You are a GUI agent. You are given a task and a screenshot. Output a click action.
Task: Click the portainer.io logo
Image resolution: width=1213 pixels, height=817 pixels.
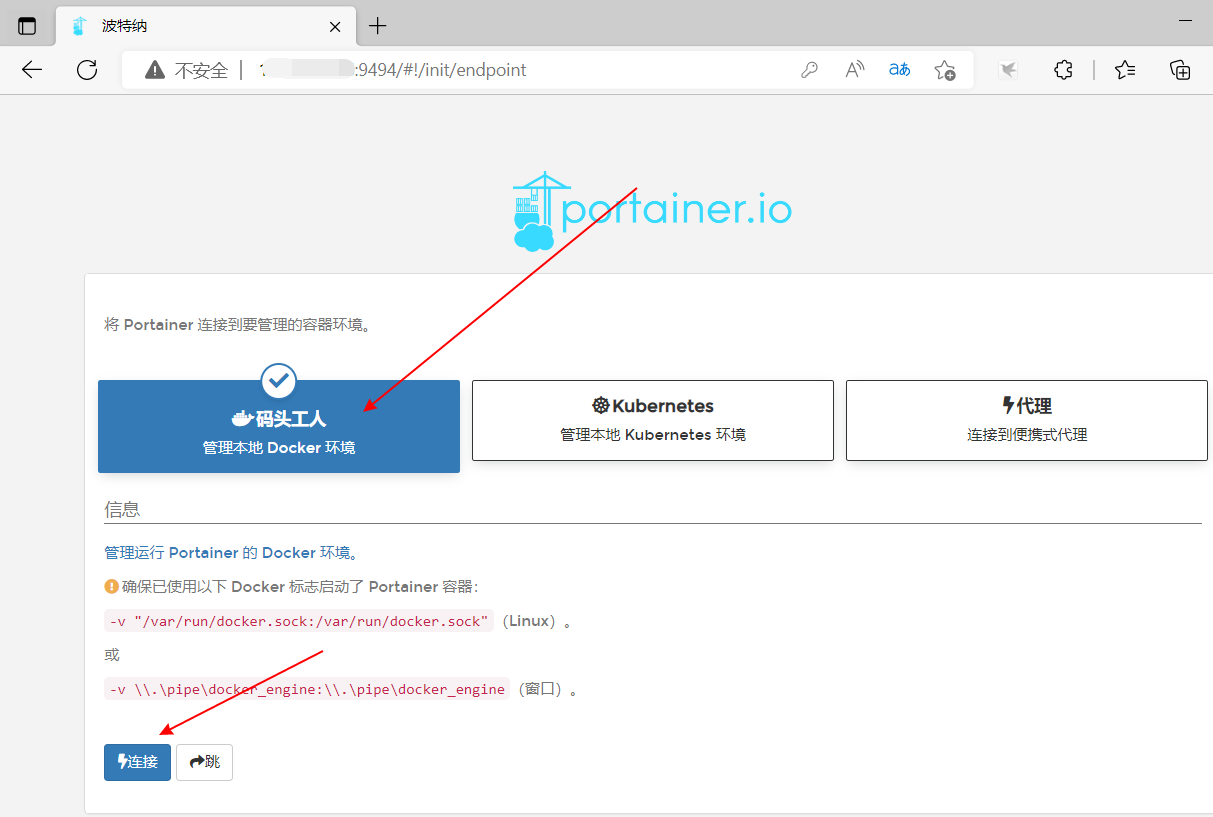point(652,210)
